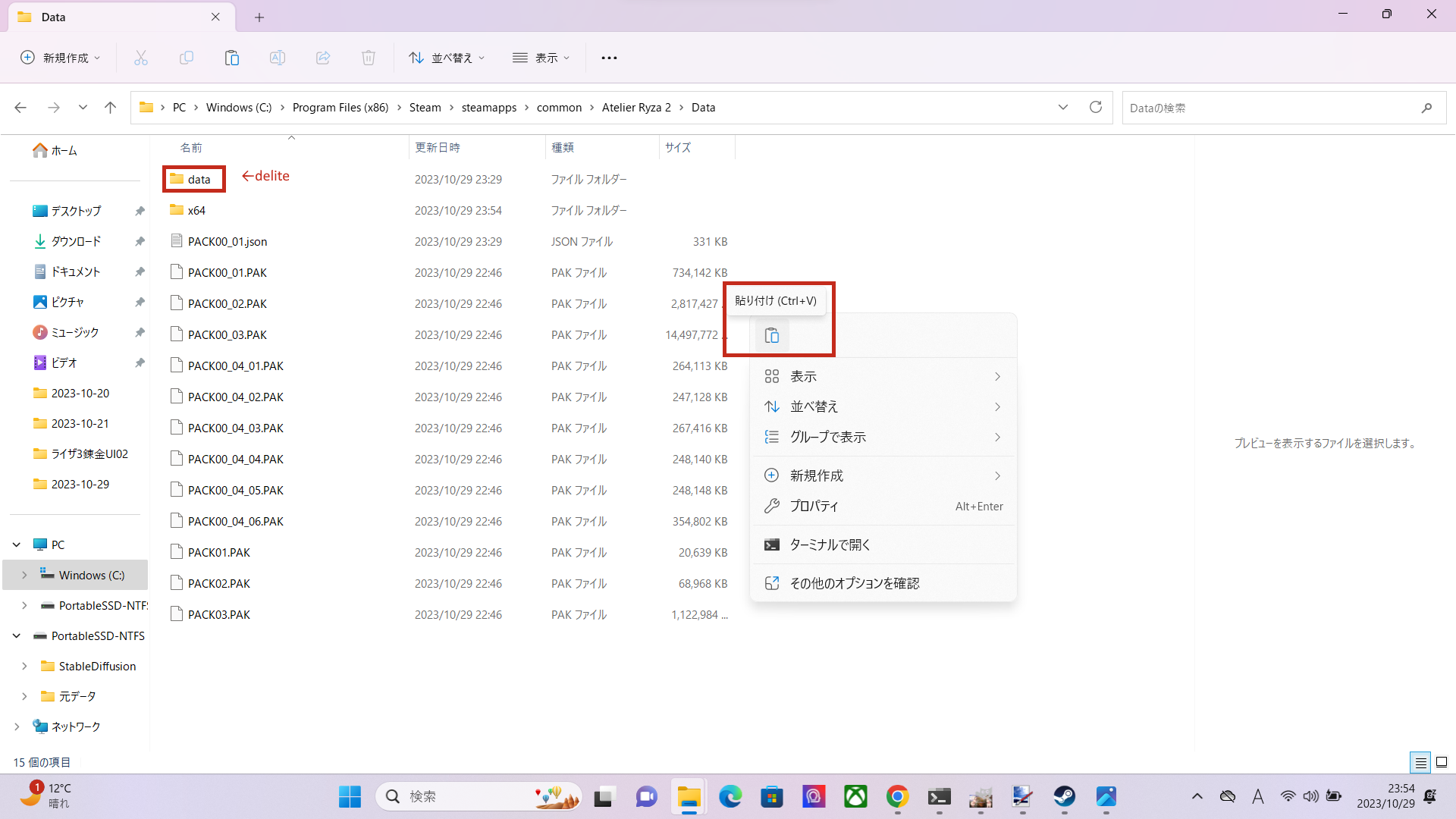Collapse the PC tree node

17,544
